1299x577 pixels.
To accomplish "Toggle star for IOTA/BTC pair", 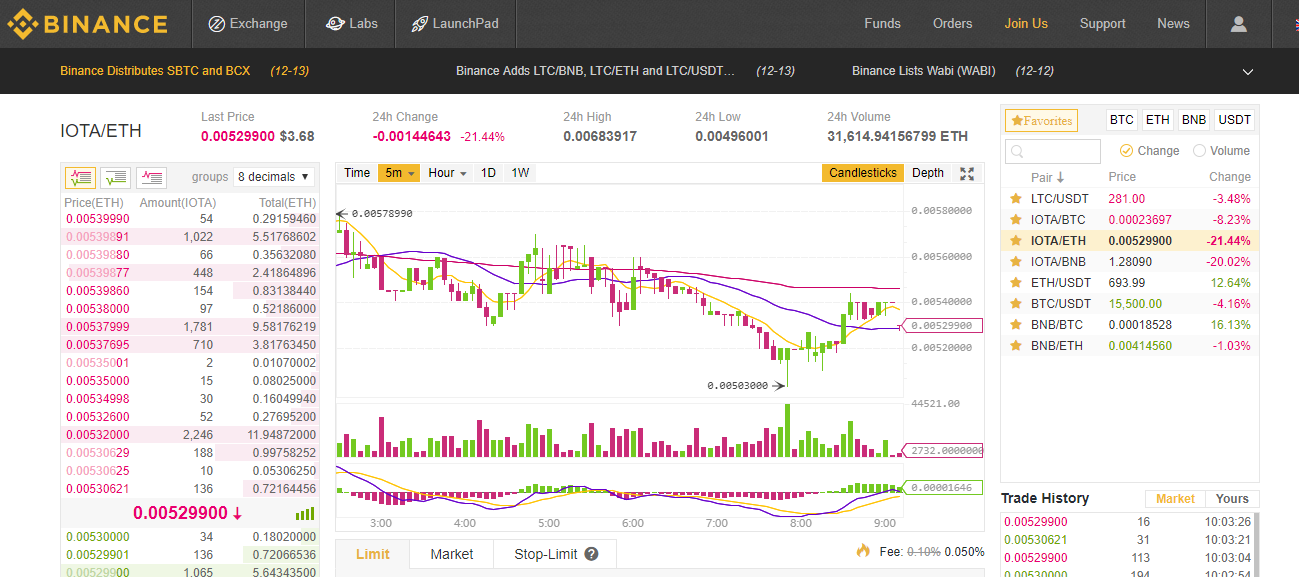I will point(1016,220).
